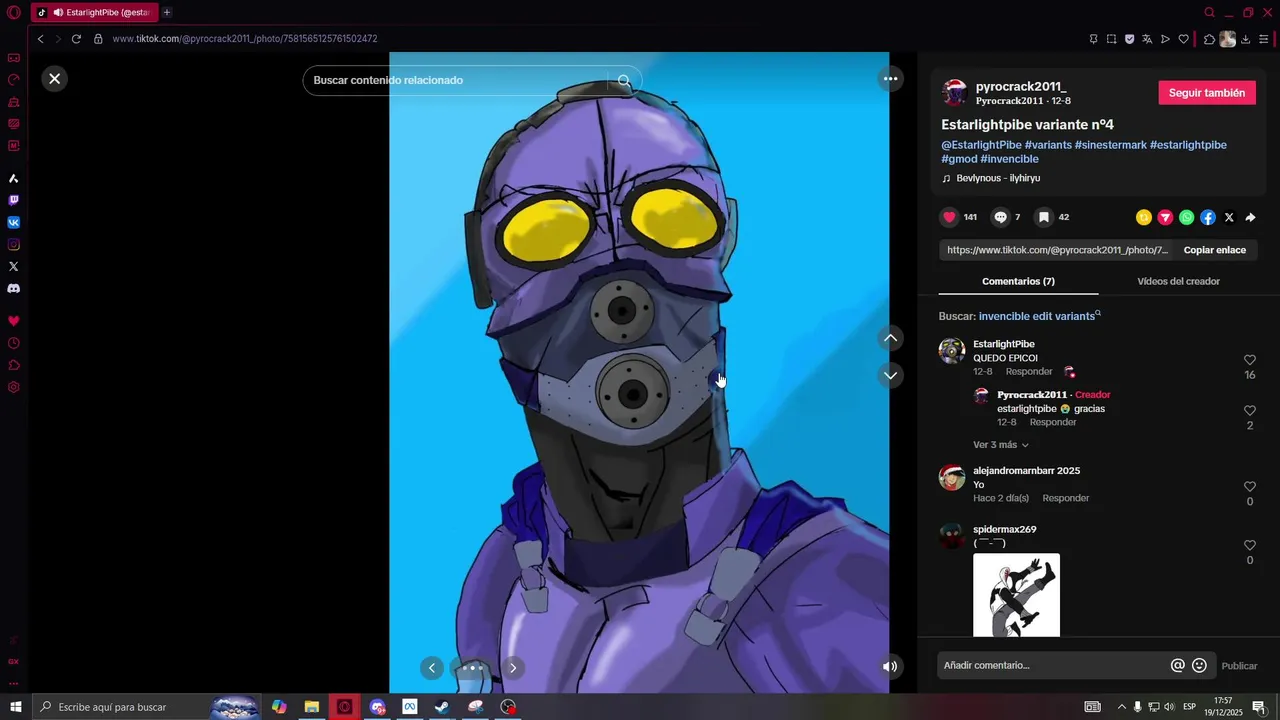
Task: Open the snapshot tool in address bar
Action: pyautogui.click(x=1111, y=39)
